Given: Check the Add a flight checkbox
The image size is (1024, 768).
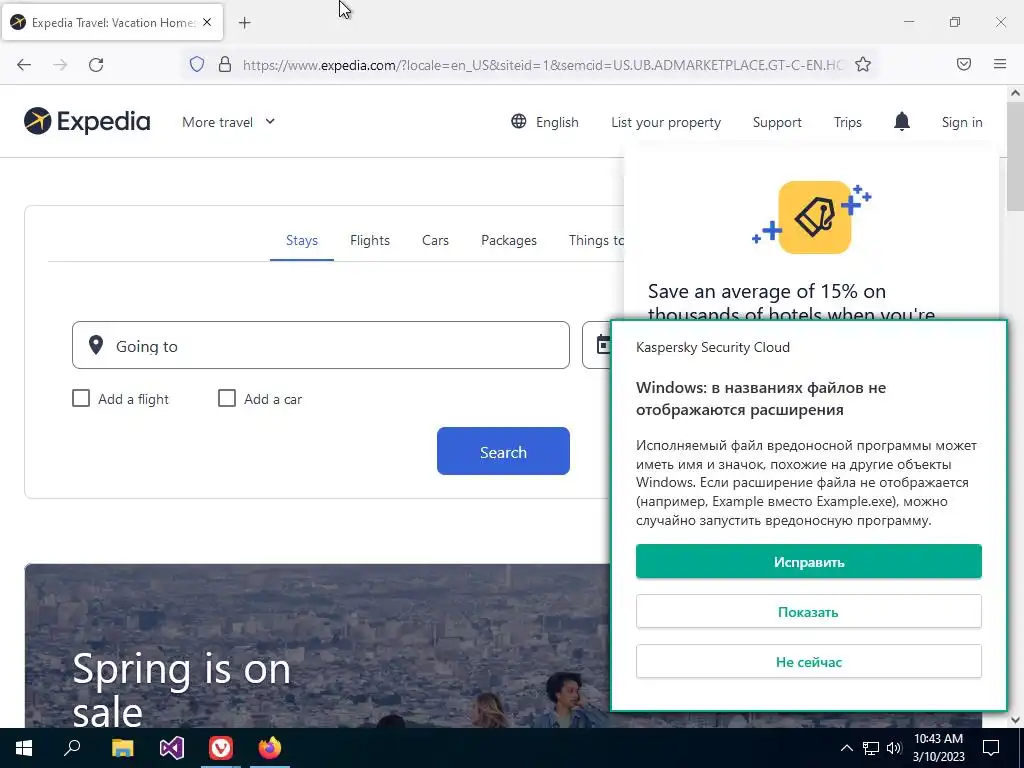Looking at the screenshot, I should [x=81, y=398].
